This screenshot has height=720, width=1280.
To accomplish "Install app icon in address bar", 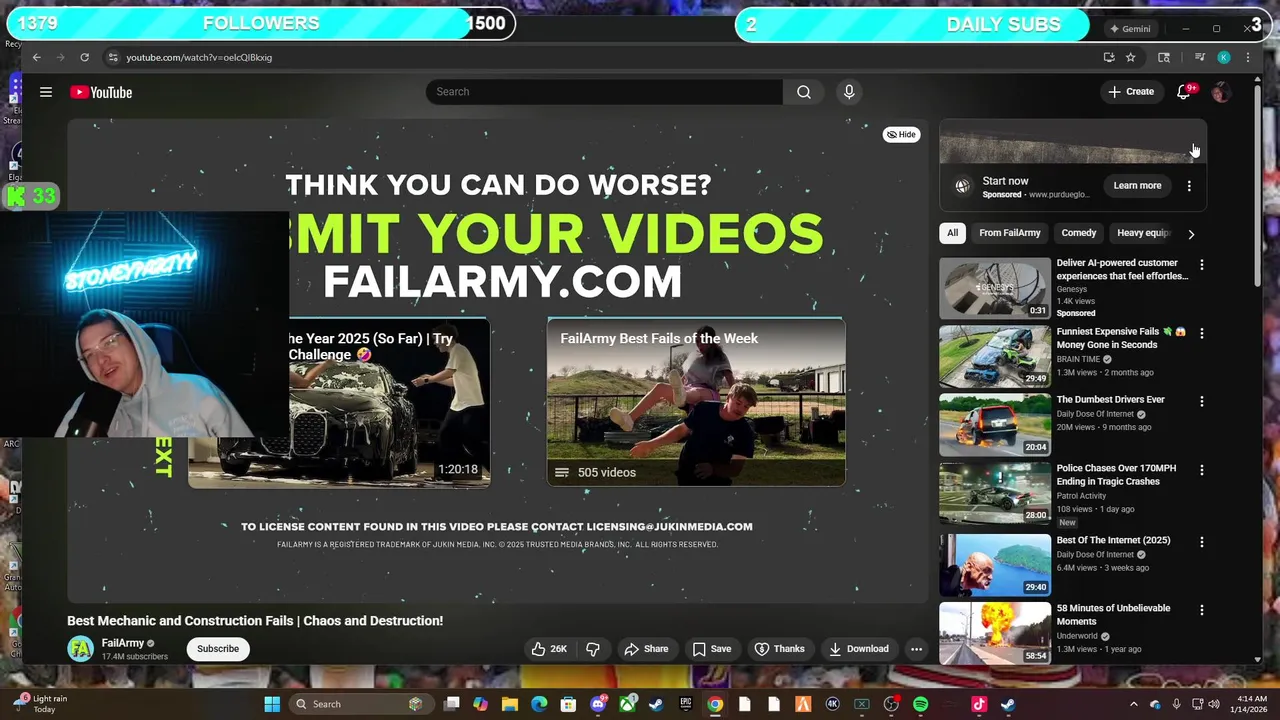I will pyautogui.click(x=1109, y=57).
